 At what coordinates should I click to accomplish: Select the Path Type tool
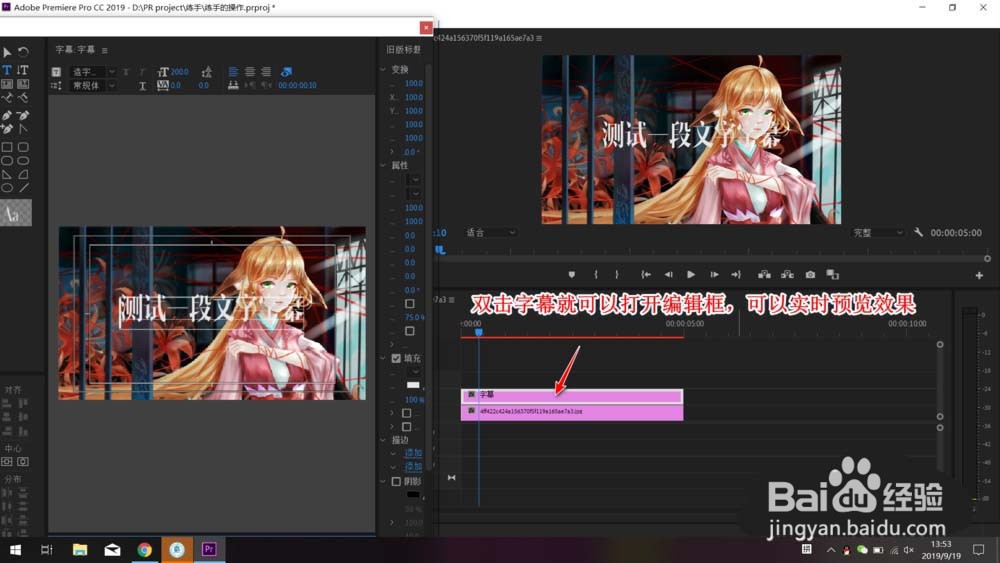(x=7, y=98)
